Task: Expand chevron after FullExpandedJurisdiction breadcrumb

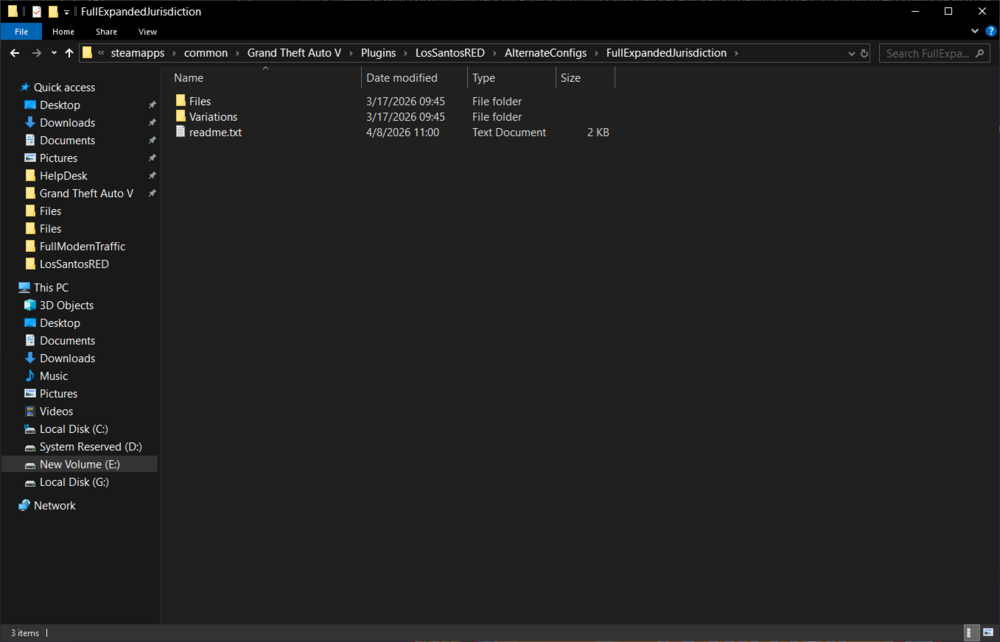Action: 736,53
